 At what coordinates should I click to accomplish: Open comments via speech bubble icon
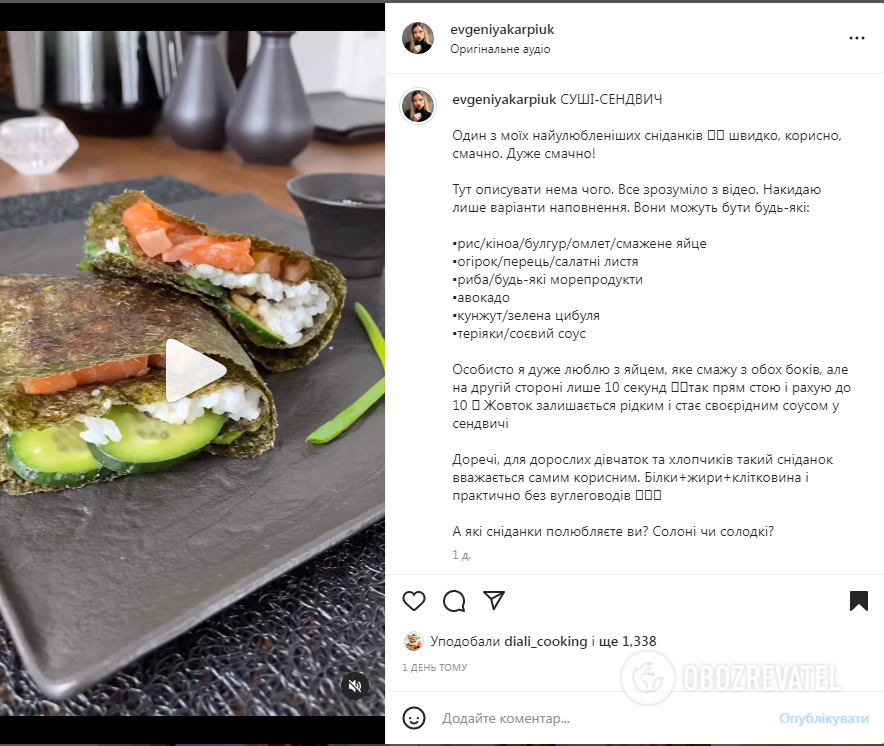pyautogui.click(x=454, y=601)
